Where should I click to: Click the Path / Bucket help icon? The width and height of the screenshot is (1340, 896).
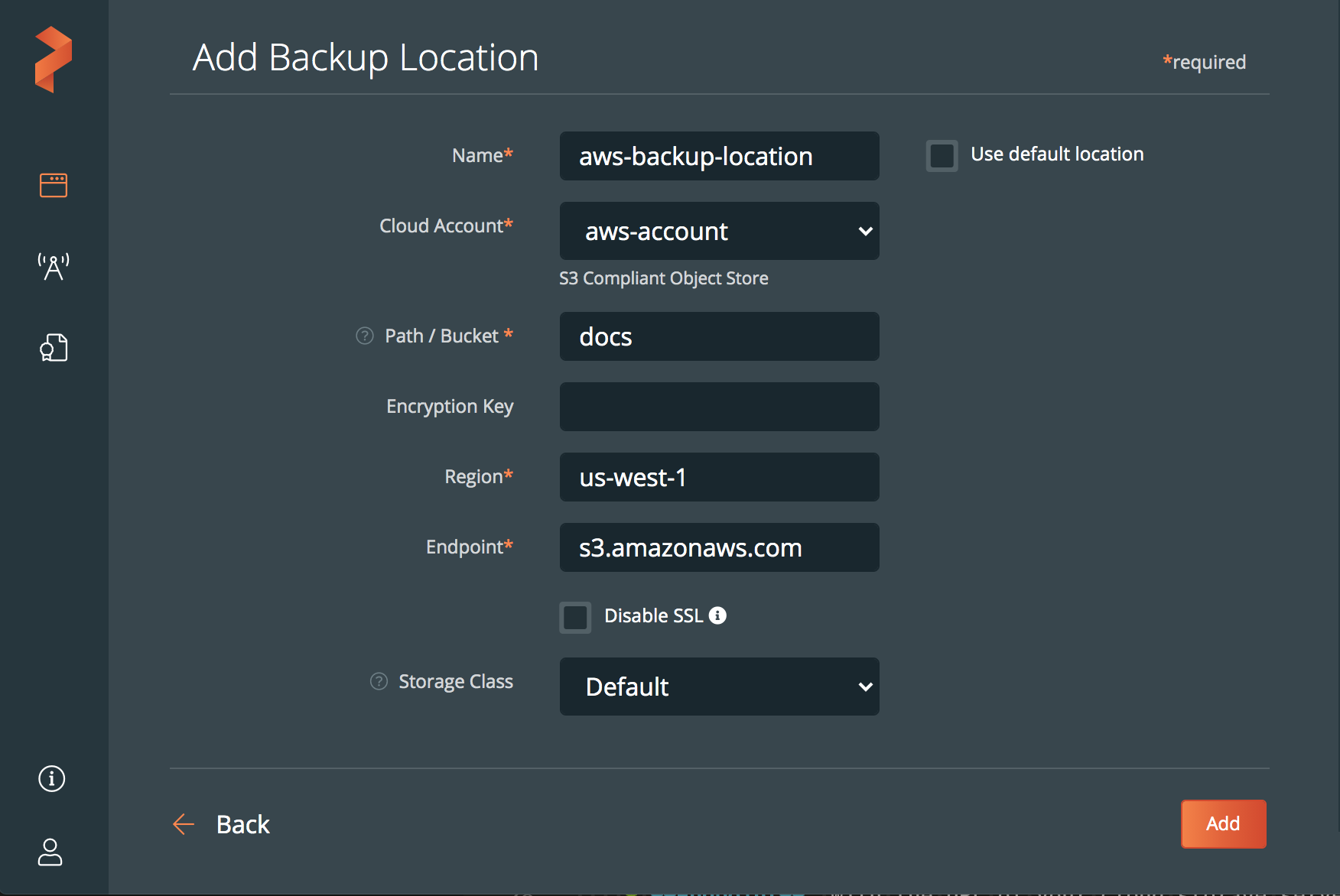[365, 336]
